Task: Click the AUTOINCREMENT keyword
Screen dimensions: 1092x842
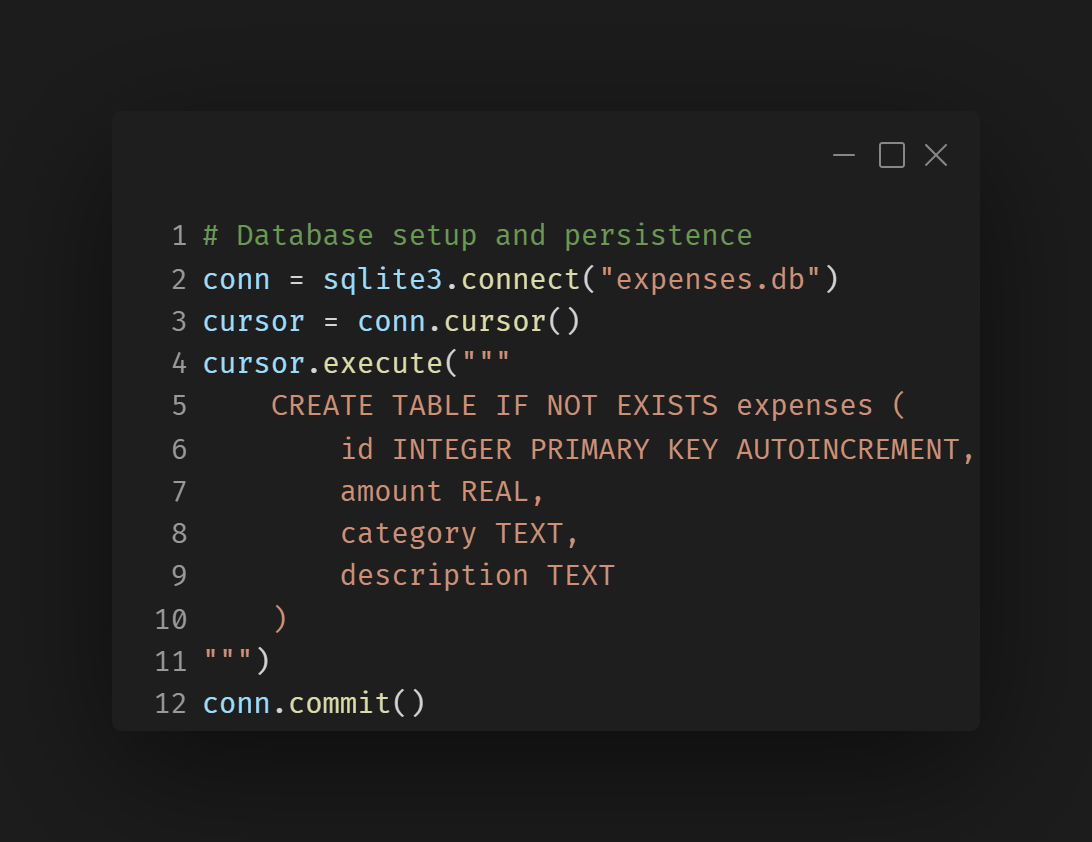Action: 847,449
